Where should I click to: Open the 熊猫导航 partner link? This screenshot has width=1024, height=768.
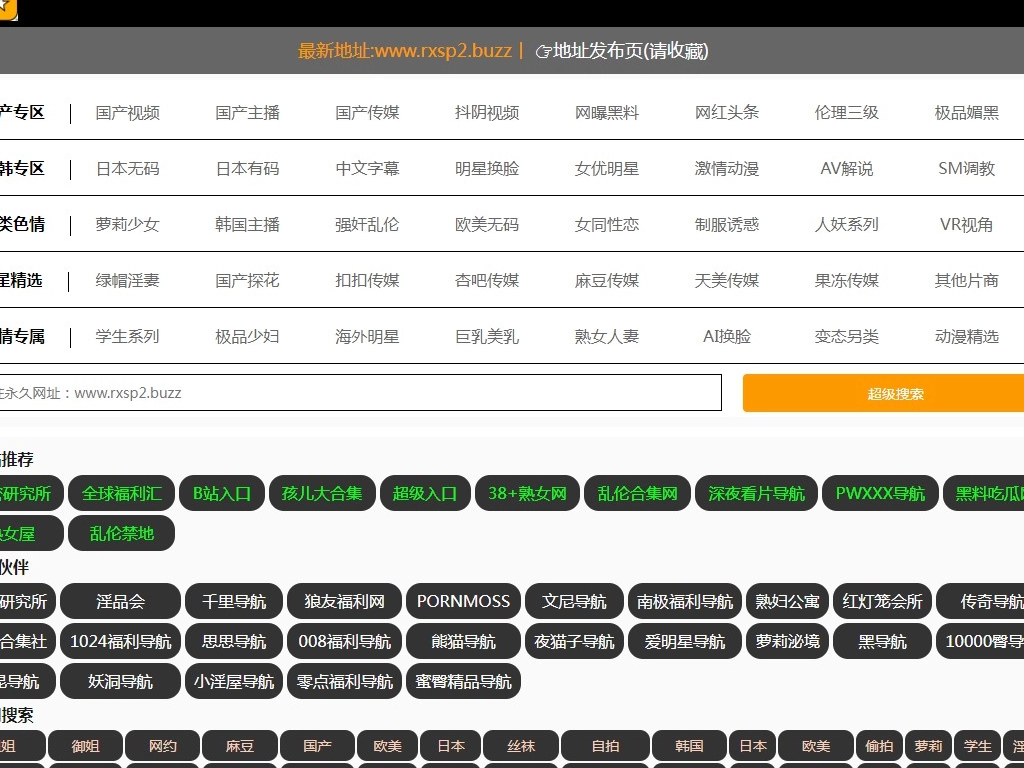point(463,641)
